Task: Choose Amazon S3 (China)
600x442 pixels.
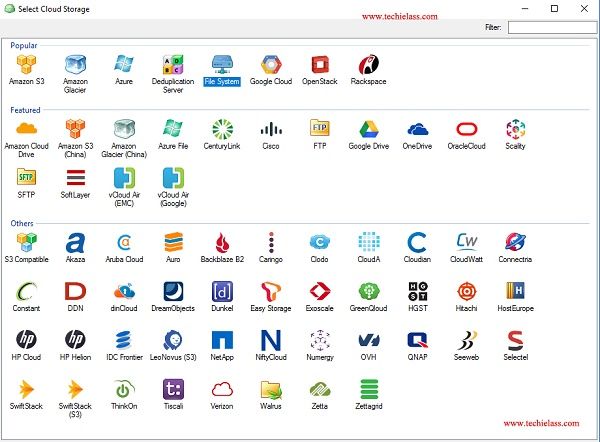Action: (75, 129)
